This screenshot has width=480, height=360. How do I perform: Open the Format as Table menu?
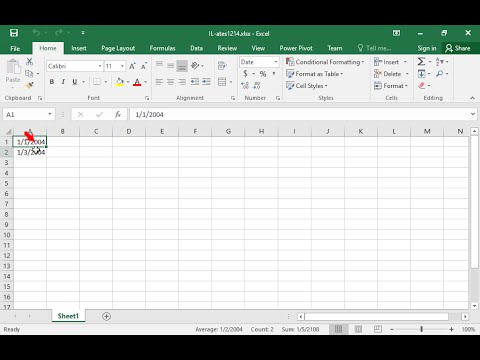pyautogui.click(x=315, y=74)
